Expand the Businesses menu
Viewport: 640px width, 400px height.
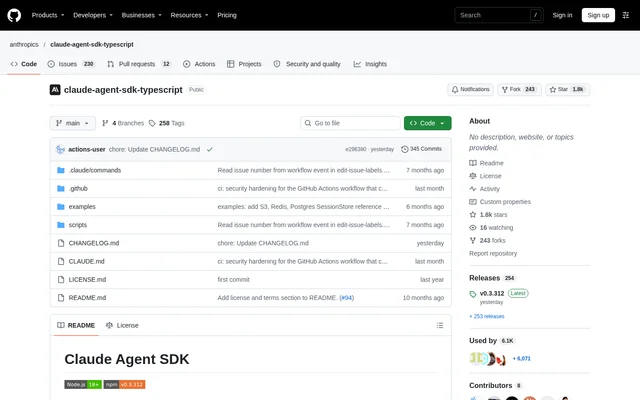pyautogui.click(x=141, y=15)
